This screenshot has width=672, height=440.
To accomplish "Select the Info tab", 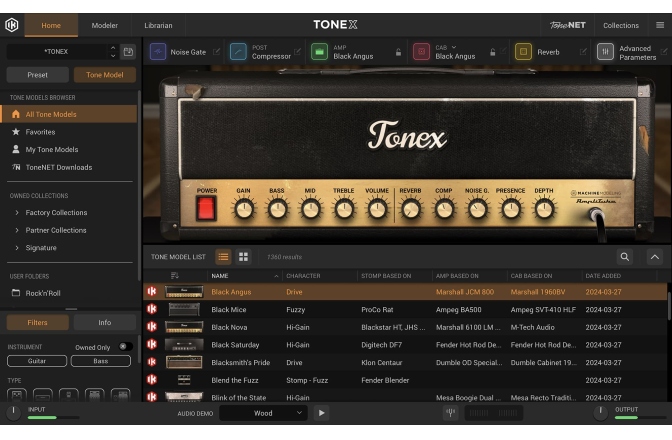I will click(105, 323).
